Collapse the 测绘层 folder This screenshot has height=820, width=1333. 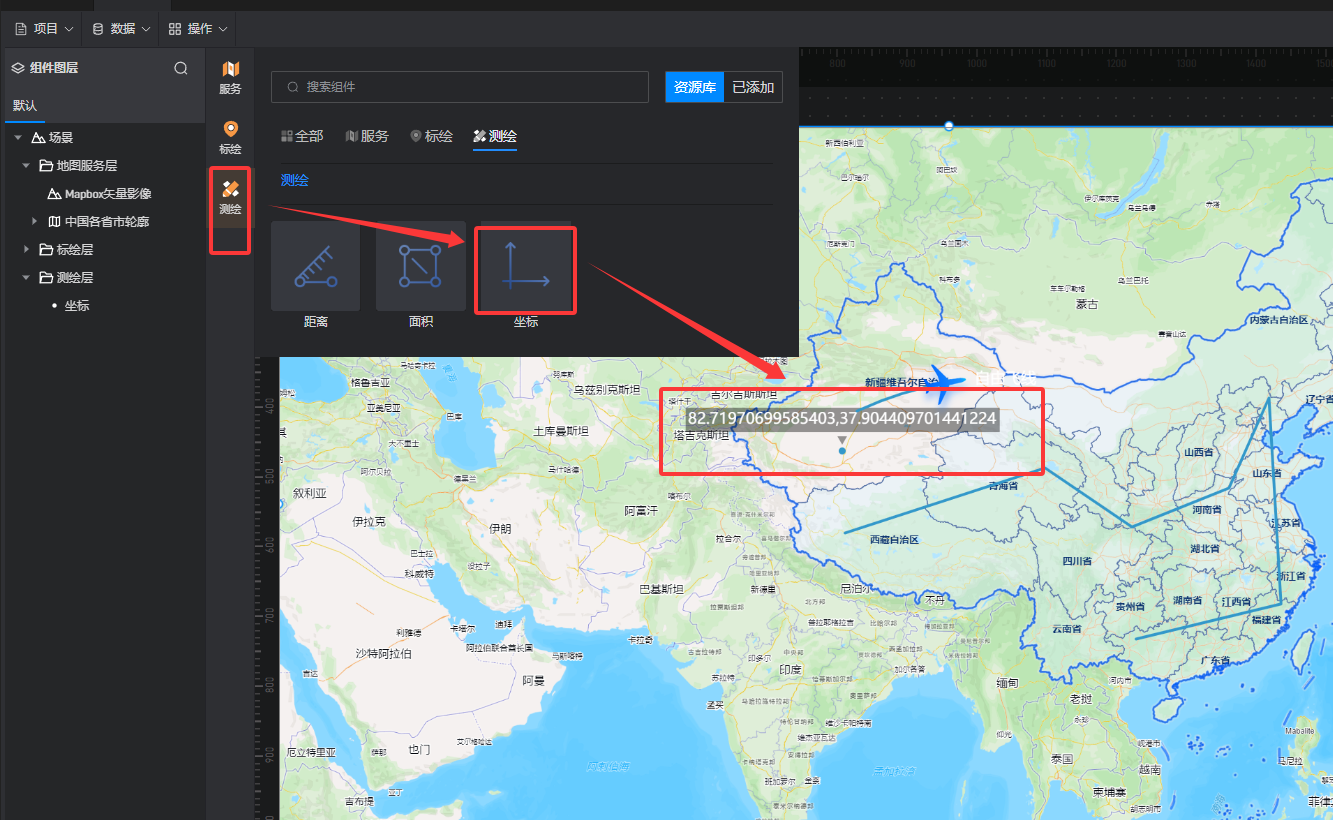pyautogui.click(x=26, y=277)
